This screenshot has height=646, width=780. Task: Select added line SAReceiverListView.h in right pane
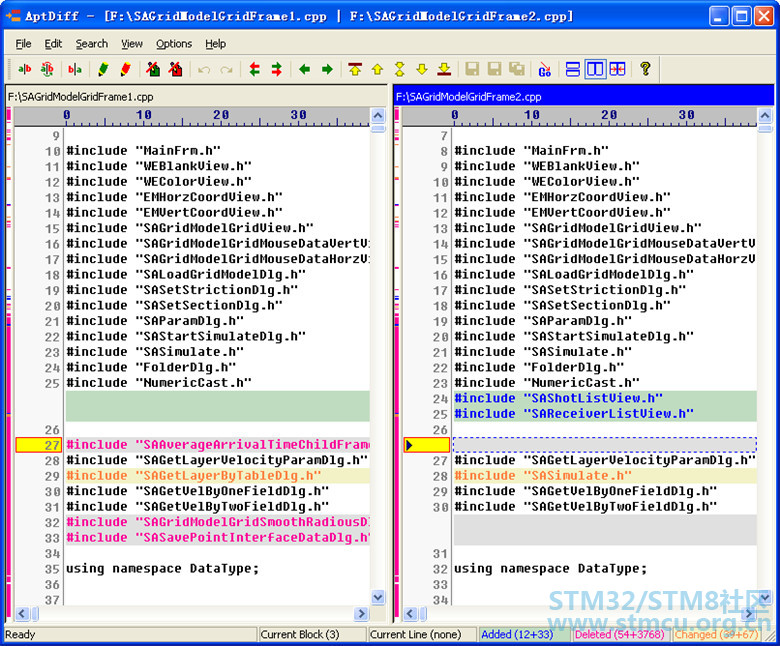click(605, 414)
